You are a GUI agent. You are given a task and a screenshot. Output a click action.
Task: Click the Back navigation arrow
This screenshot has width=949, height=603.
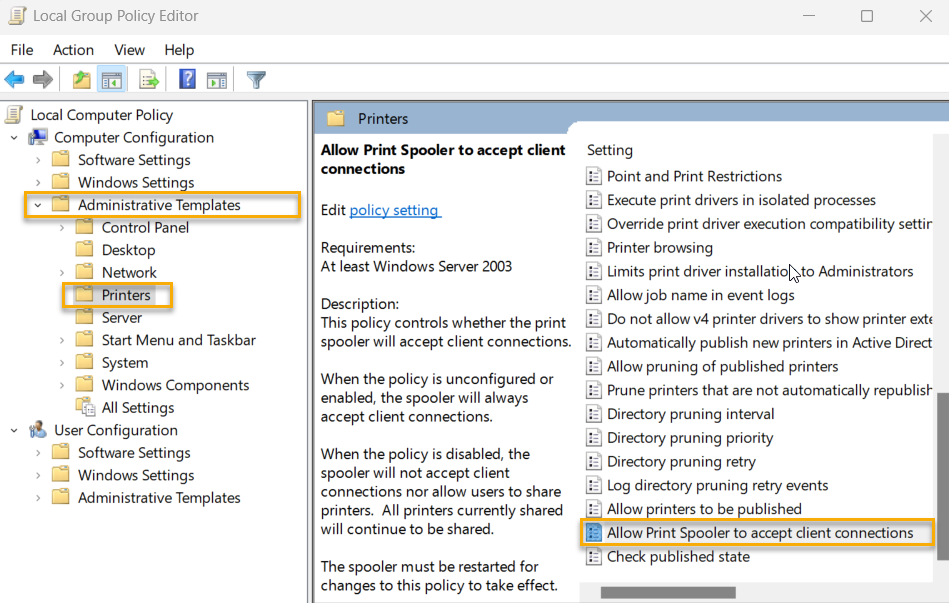(x=13, y=79)
